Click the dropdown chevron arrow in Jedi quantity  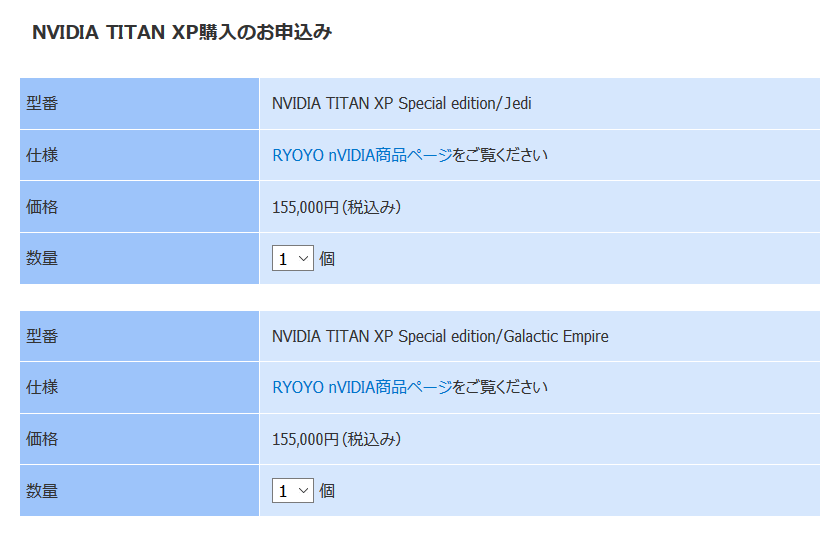click(304, 259)
